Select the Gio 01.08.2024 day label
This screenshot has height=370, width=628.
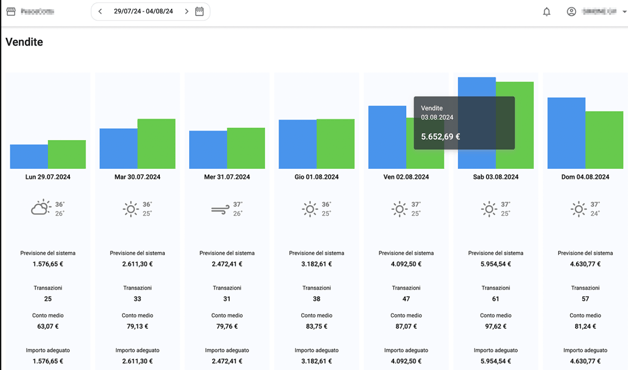(316, 177)
